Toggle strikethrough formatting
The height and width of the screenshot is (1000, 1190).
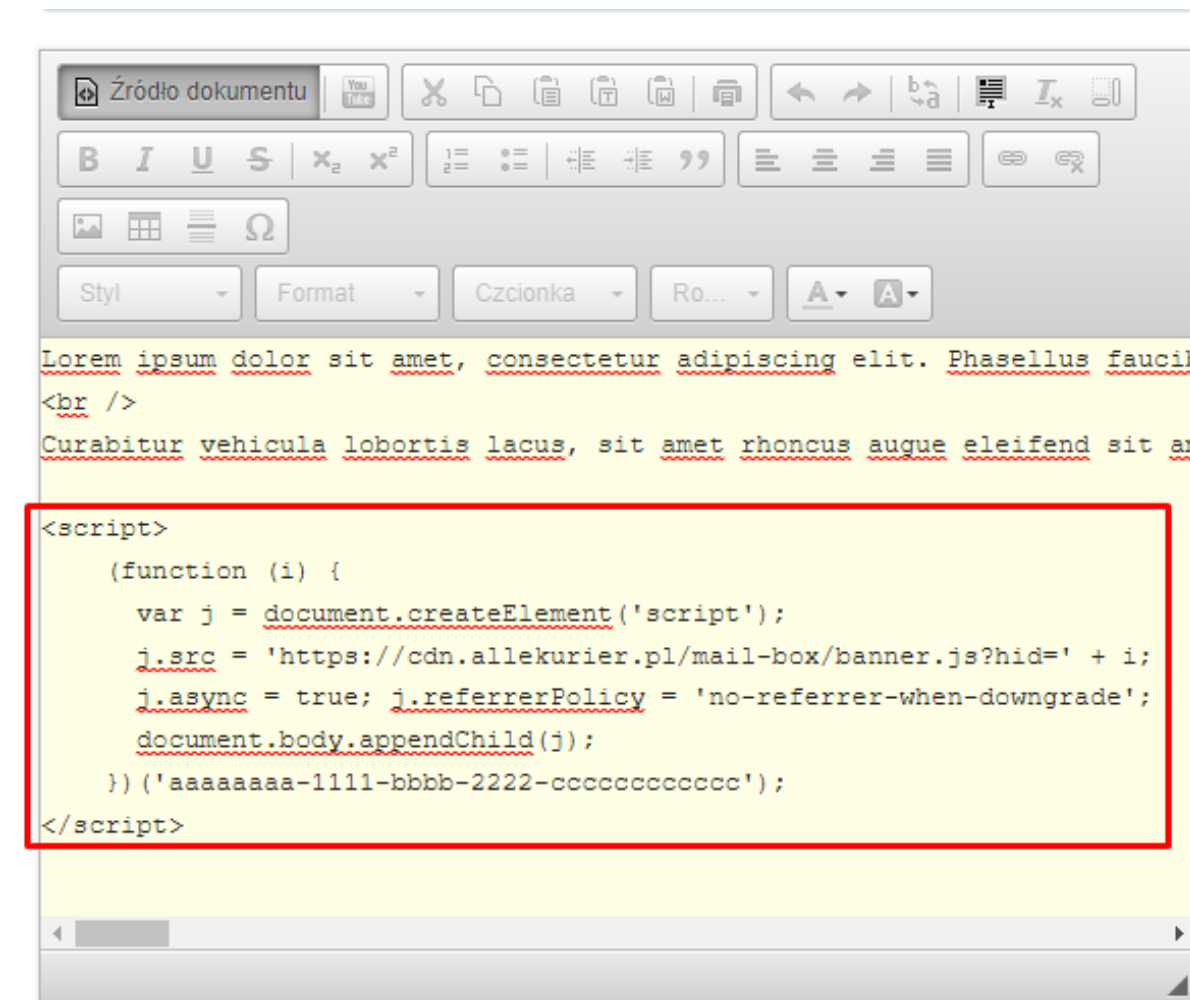click(x=260, y=159)
